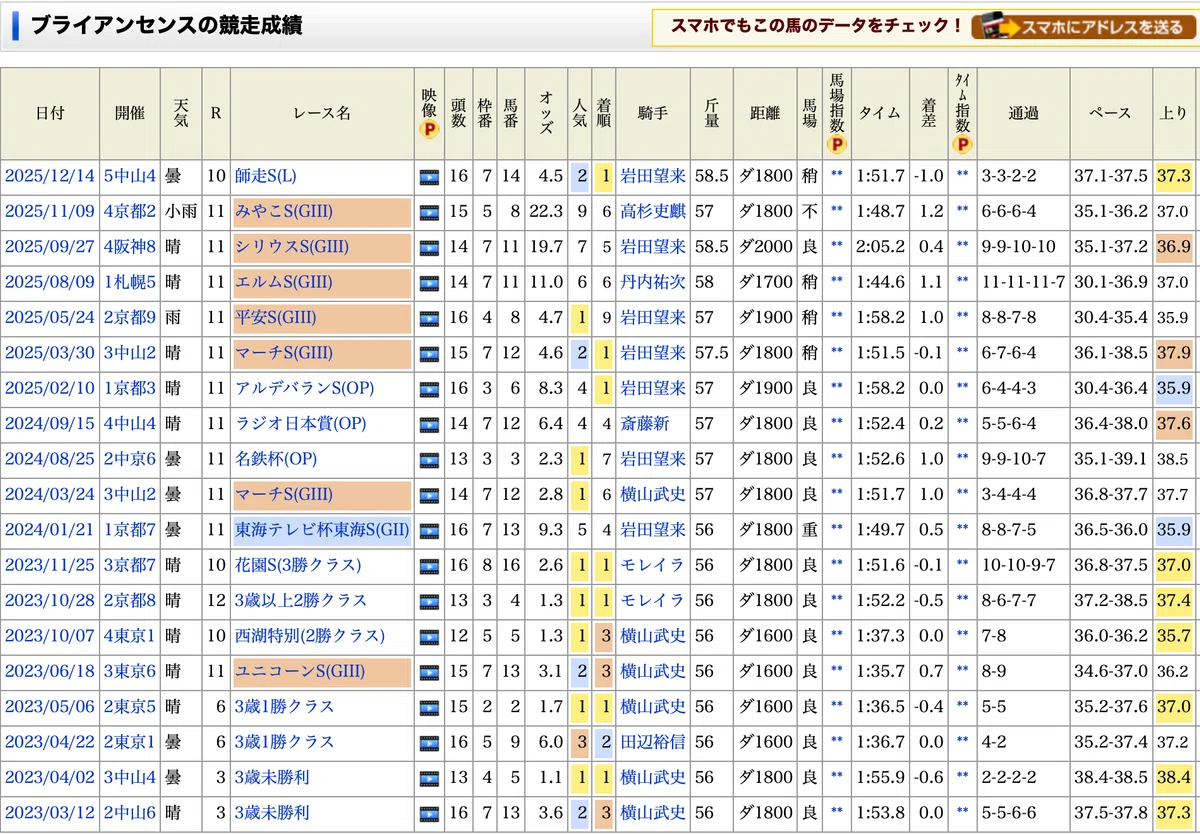
Task: Open 師走S(L) race link
Action: point(265,177)
